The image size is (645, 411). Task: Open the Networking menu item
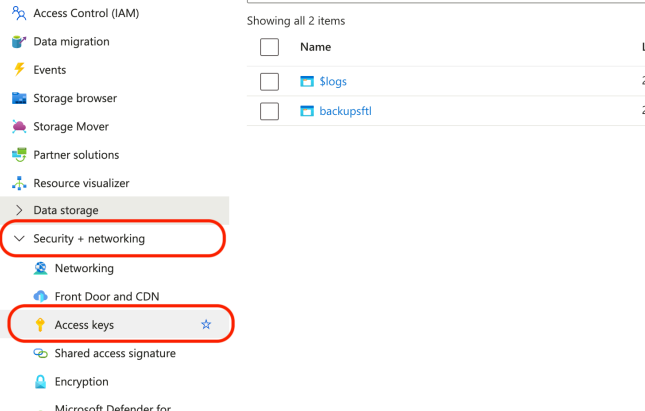(x=84, y=268)
